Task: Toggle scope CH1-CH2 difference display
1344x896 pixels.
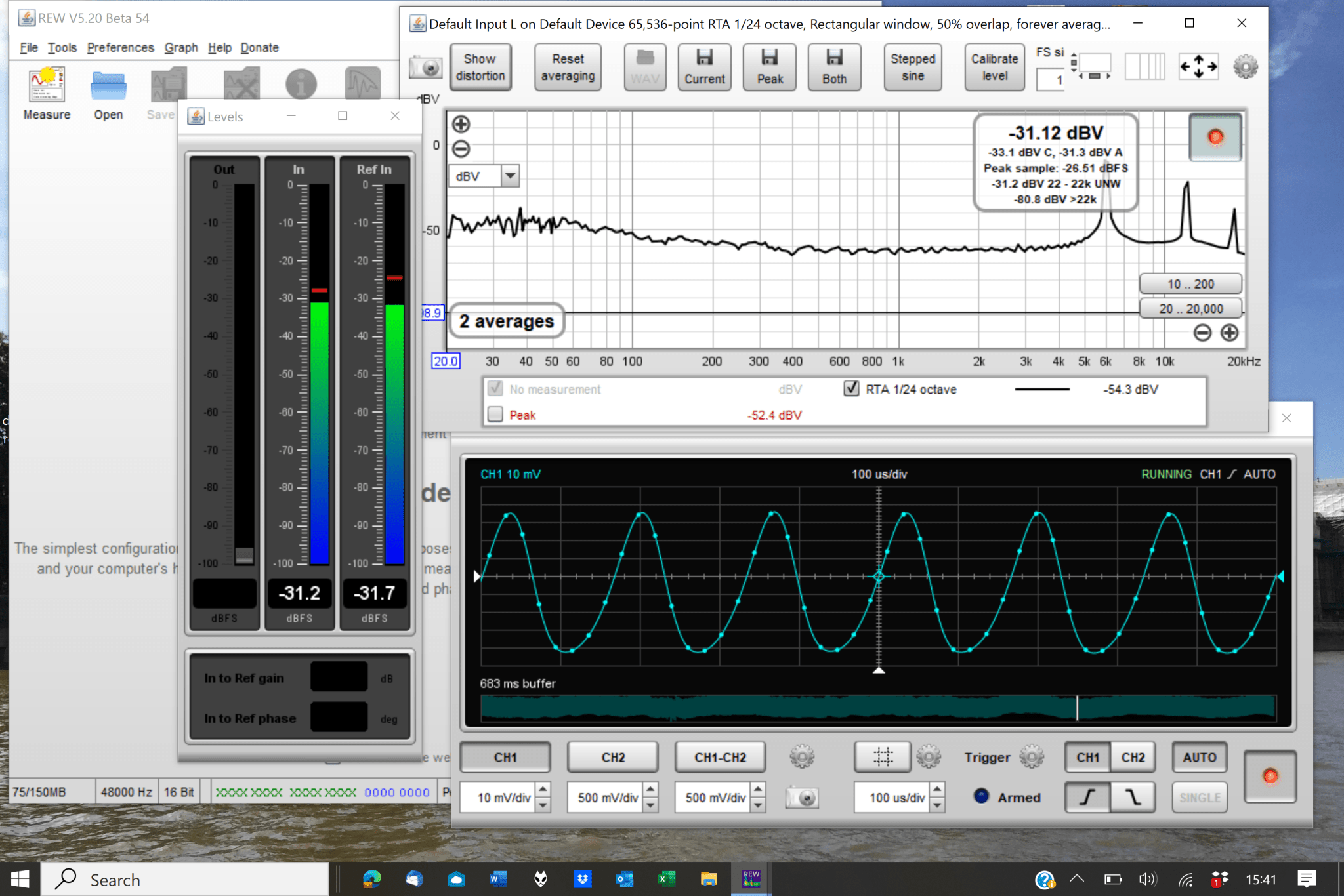Action: point(721,757)
